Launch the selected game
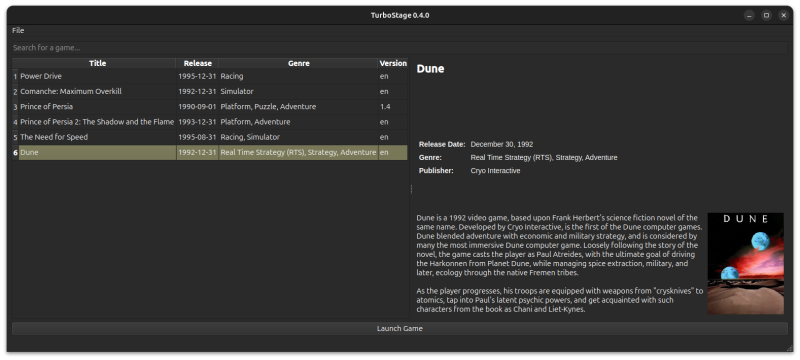This screenshot has width=800, height=360. (399, 328)
